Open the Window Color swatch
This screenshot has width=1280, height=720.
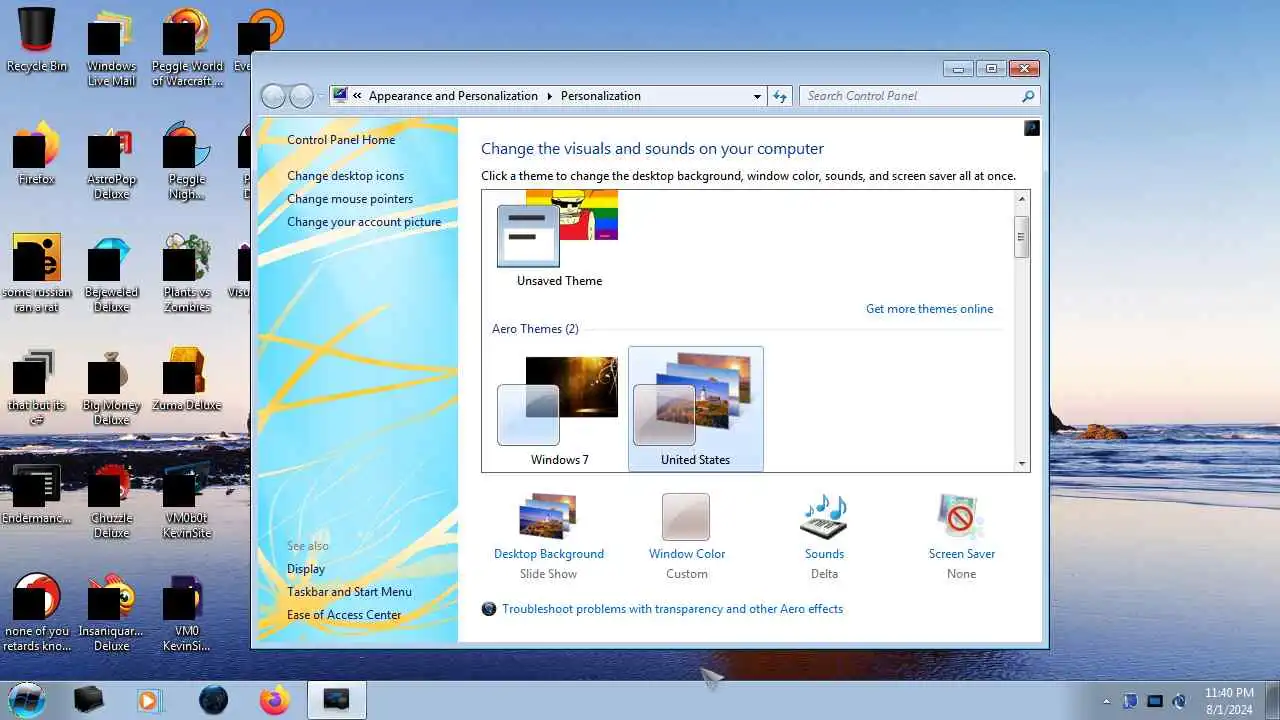(686, 517)
